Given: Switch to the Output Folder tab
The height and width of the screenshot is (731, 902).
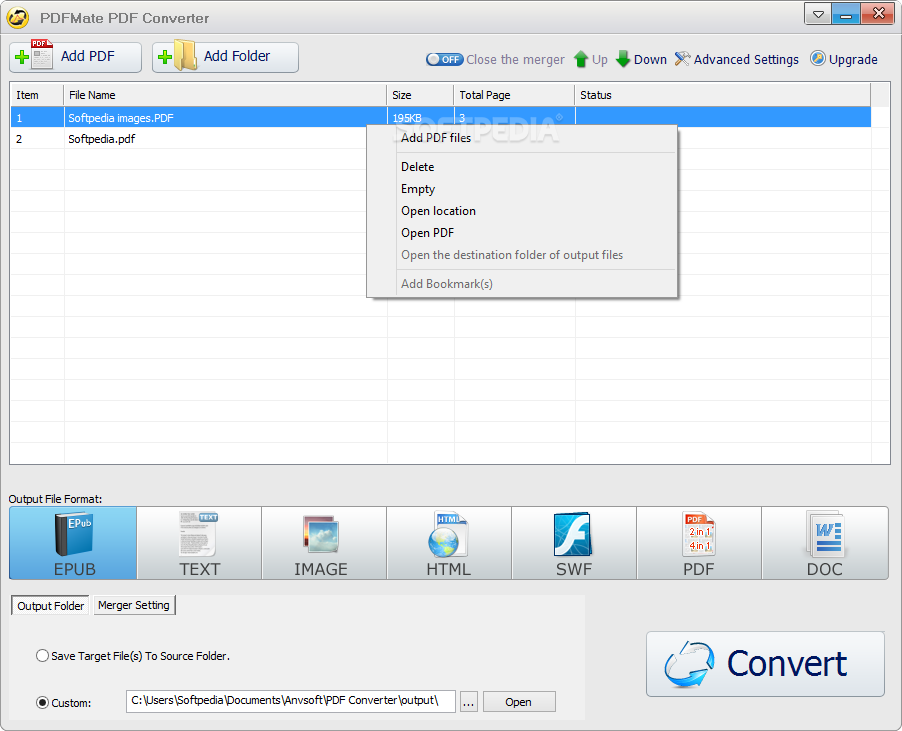Looking at the screenshot, I should point(50,606).
